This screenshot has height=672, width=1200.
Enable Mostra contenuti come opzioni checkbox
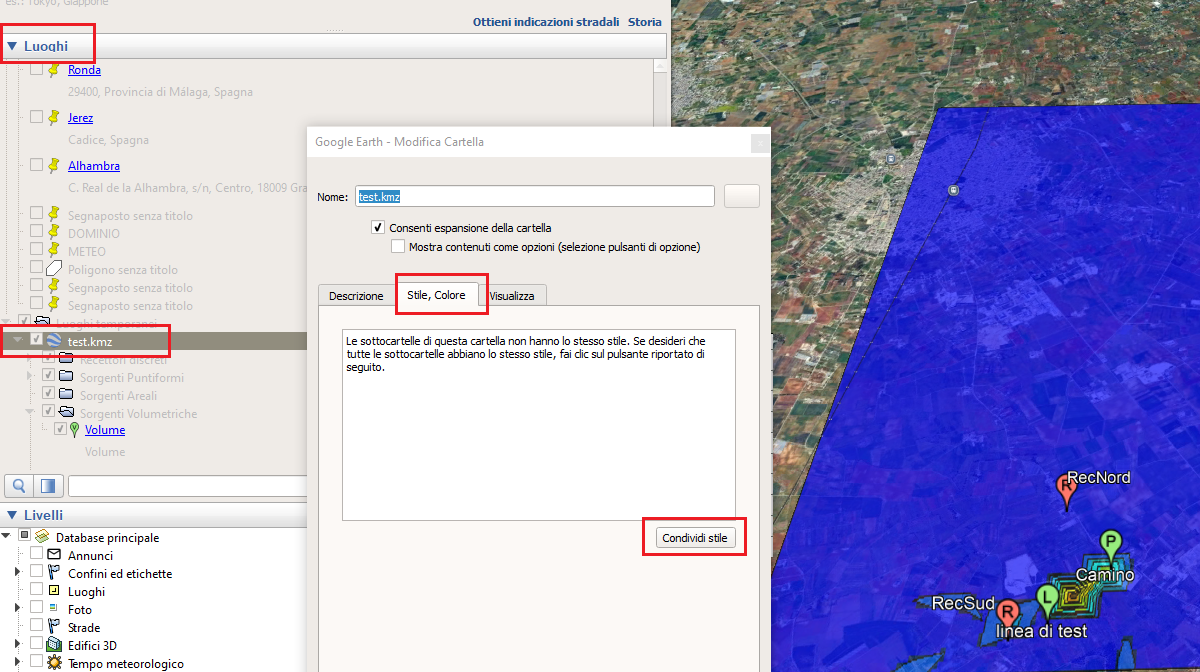[x=398, y=246]
